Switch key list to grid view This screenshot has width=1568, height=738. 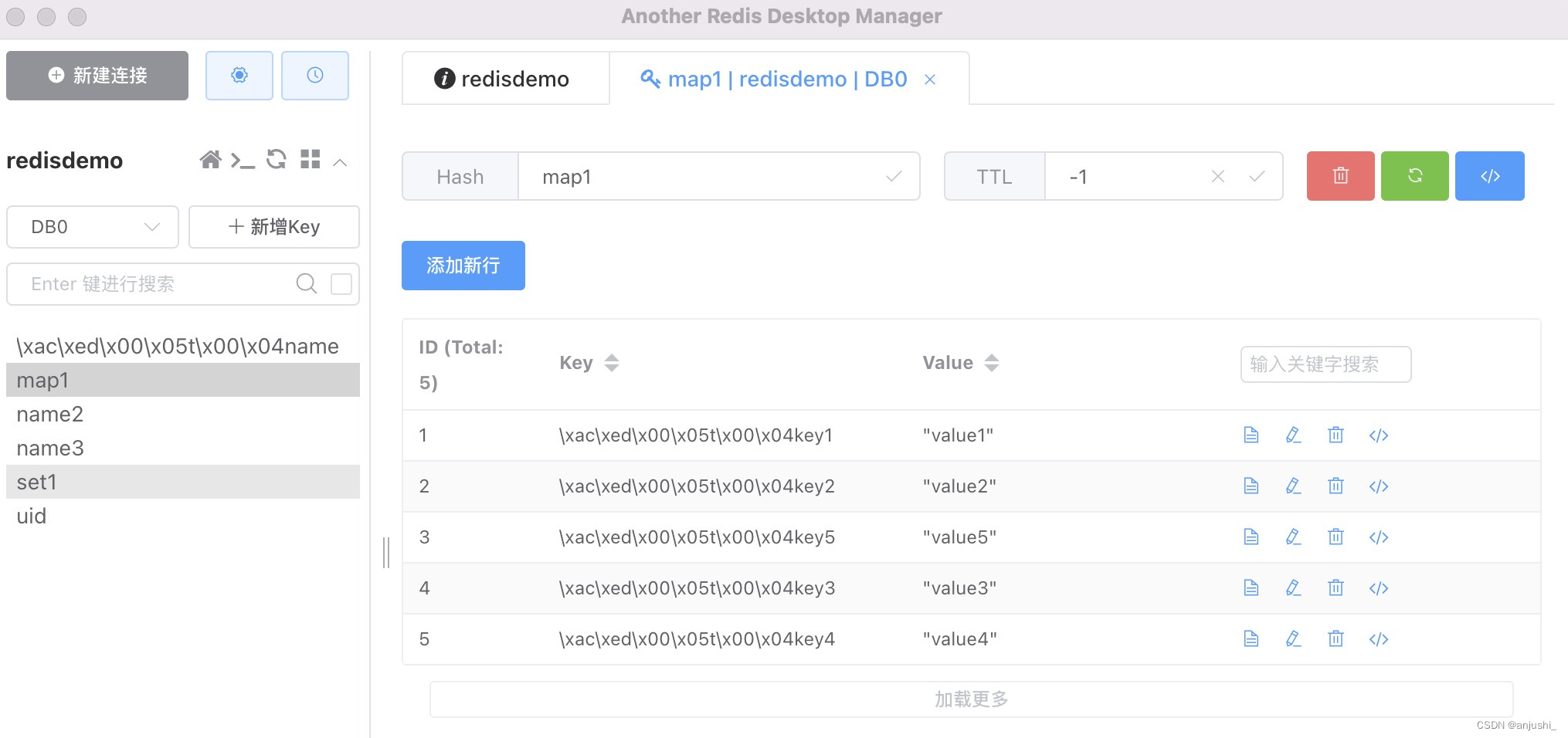pos(310,159)
